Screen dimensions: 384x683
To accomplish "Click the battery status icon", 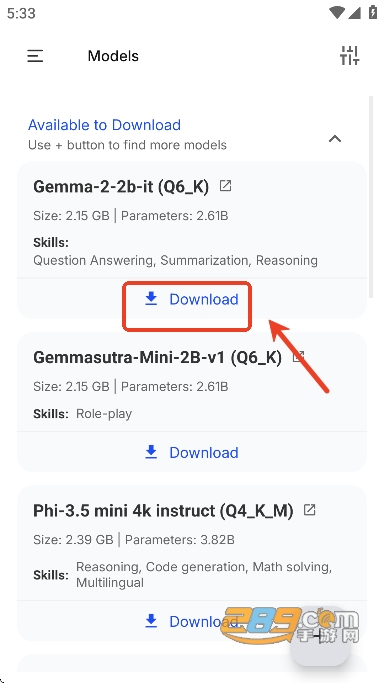I will (373, 12).
